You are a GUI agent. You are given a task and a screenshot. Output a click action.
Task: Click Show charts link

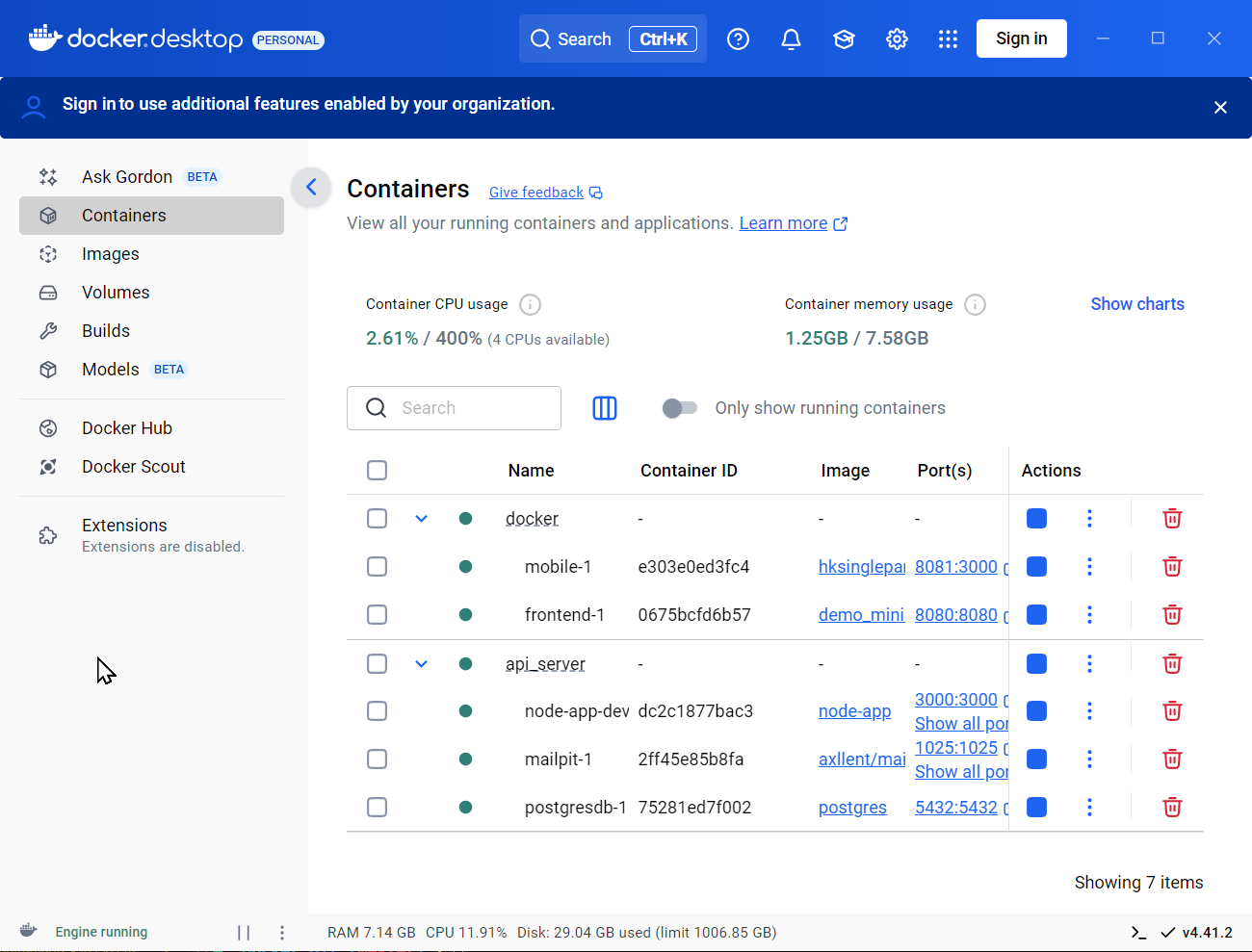[1136, 304]
